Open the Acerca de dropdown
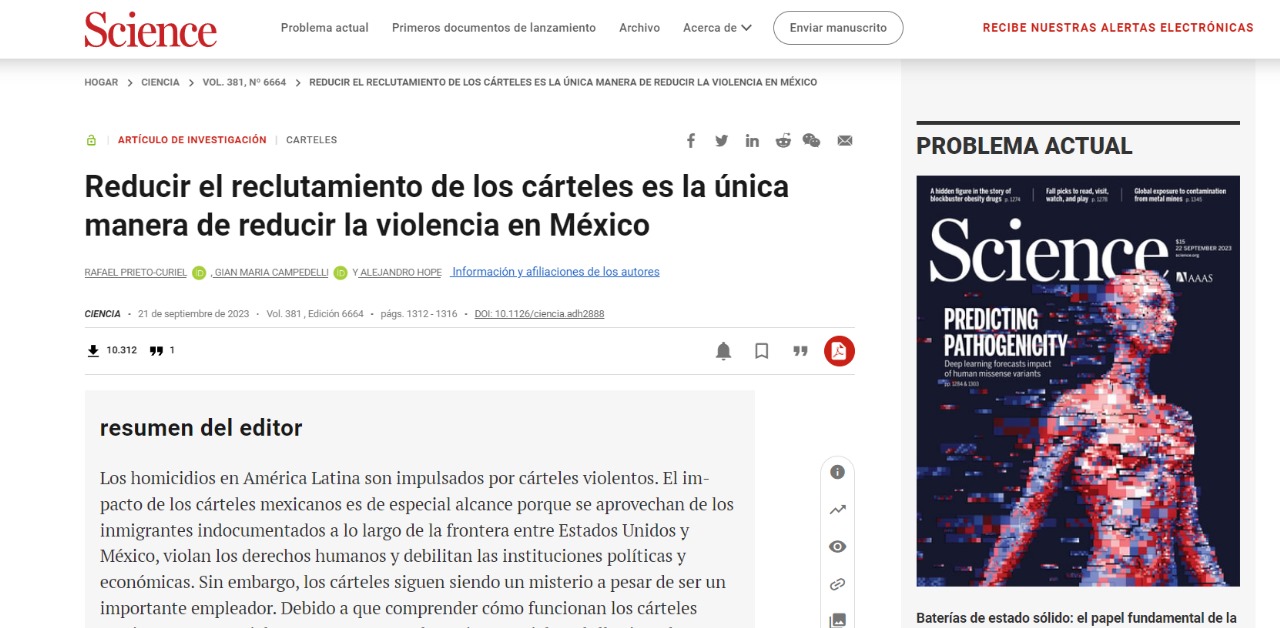 pyautogui.click(x=717, y=28)
